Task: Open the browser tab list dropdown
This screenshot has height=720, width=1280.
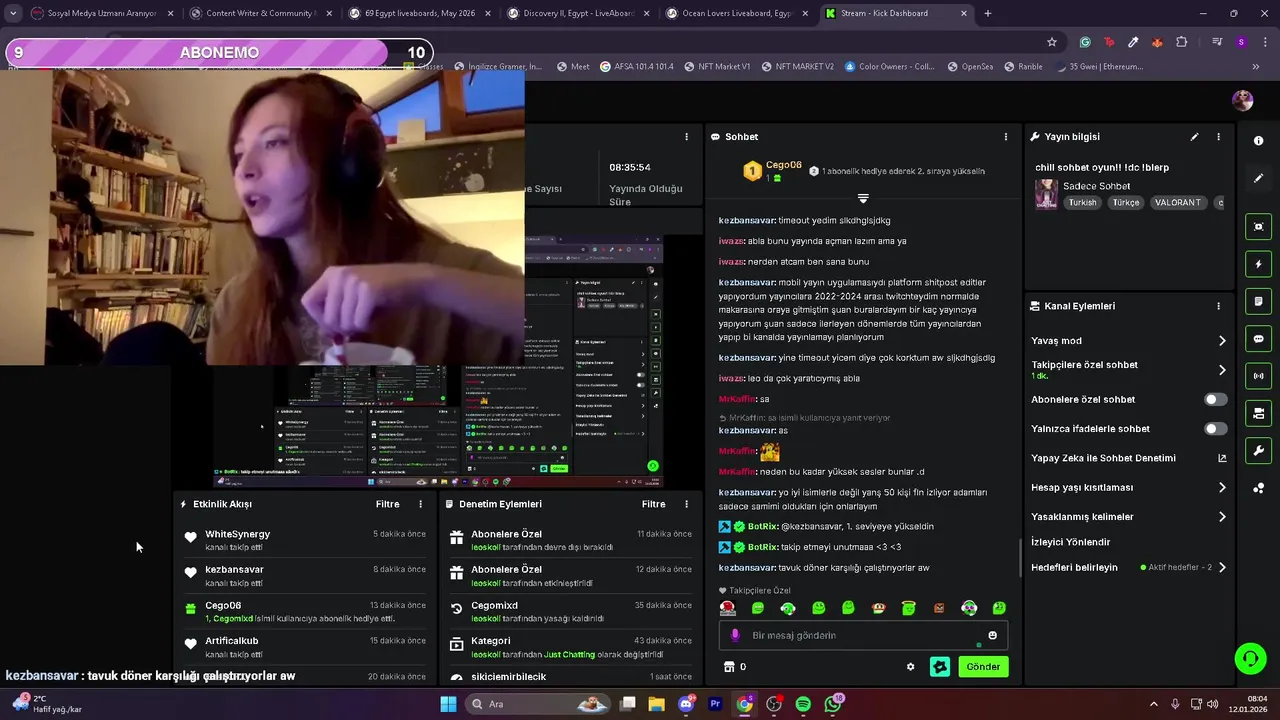Action: pos(13,13)
